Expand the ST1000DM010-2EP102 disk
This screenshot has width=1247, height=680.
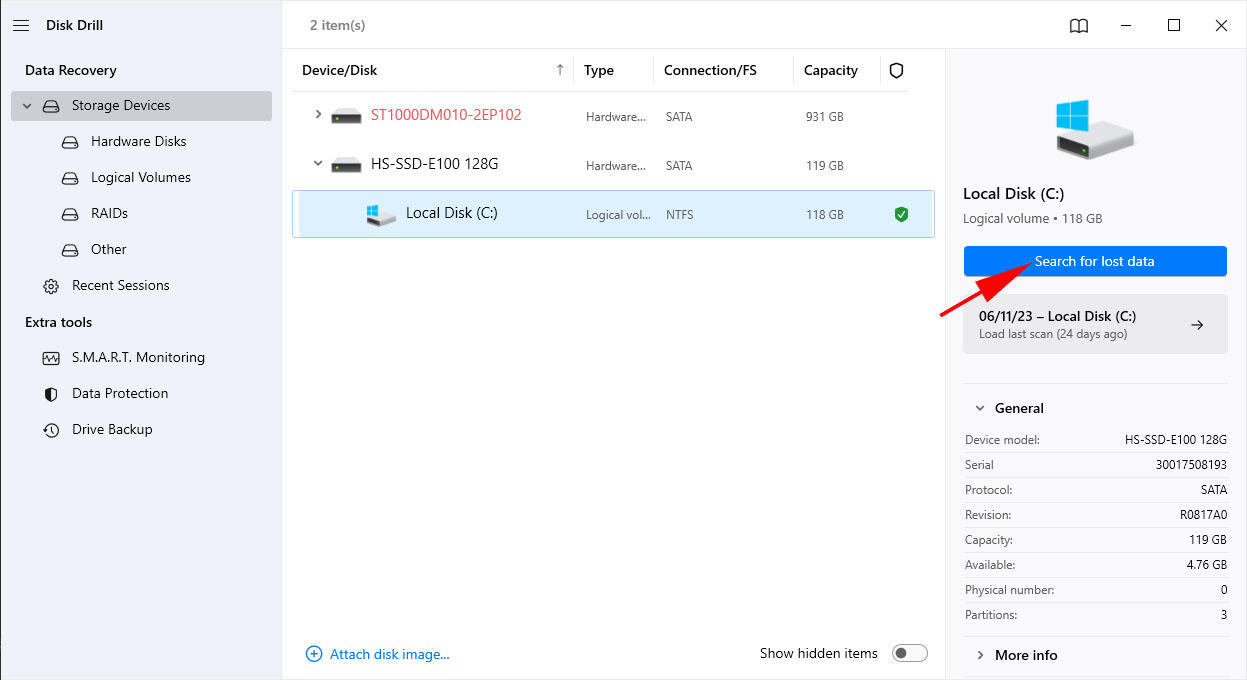(318, 115)
